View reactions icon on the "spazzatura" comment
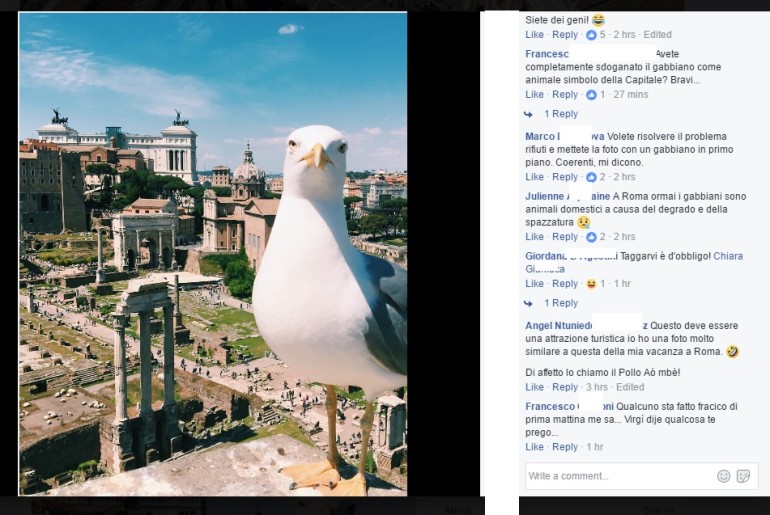770x515 pixels. pos(591,237)
